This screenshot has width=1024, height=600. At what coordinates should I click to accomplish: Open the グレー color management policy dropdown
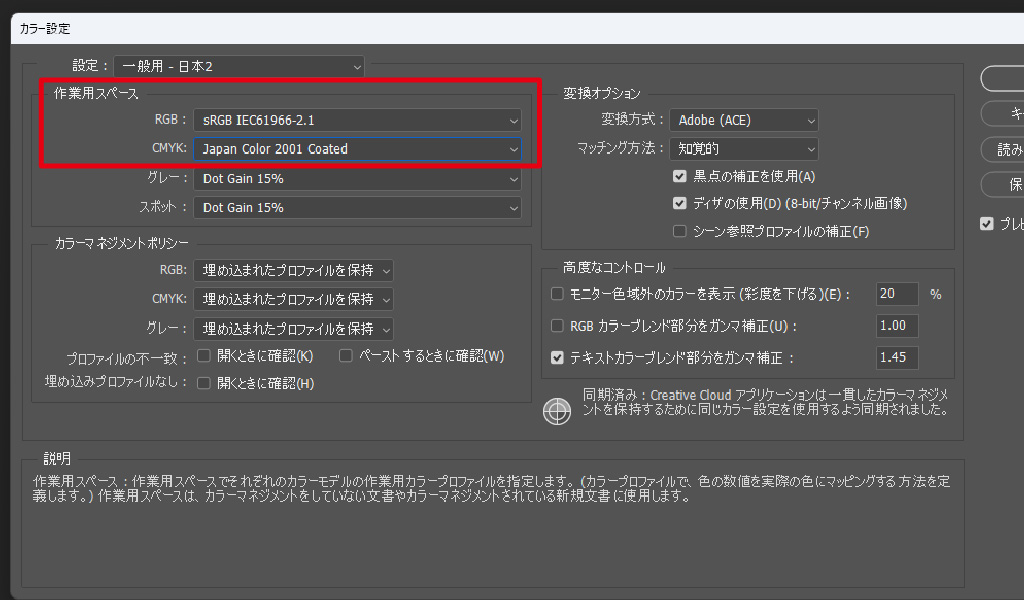[x=294, y=328]
